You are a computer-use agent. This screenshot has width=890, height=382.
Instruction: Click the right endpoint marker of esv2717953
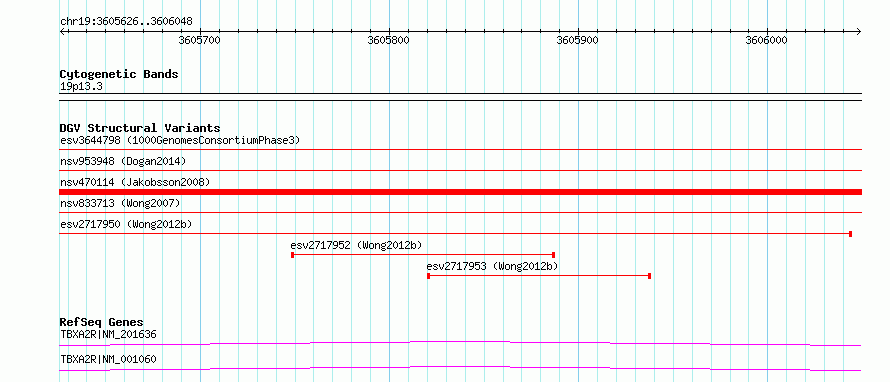(x=649, y=276)
